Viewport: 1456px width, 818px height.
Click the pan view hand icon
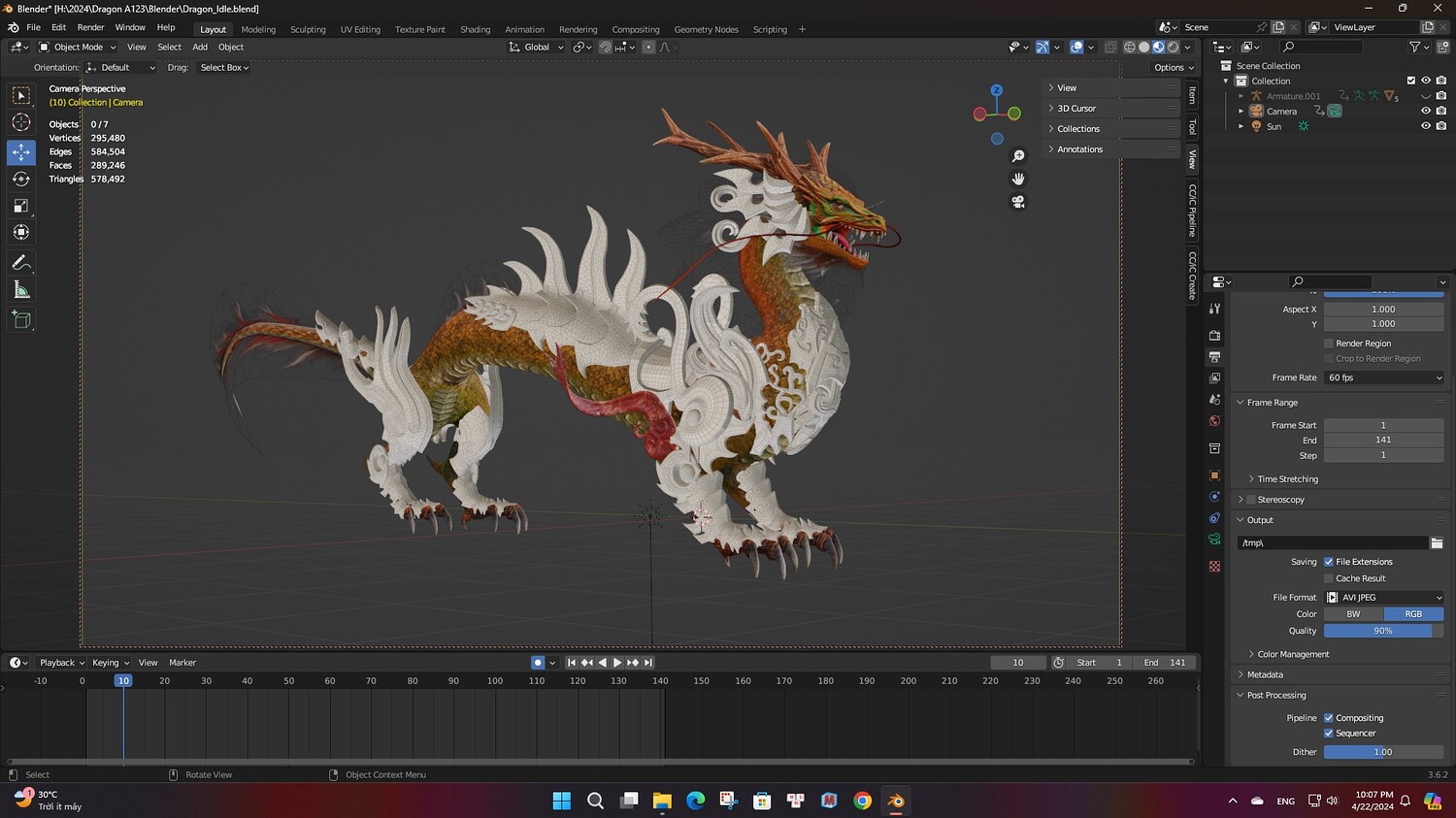[x=1018, y=179]
